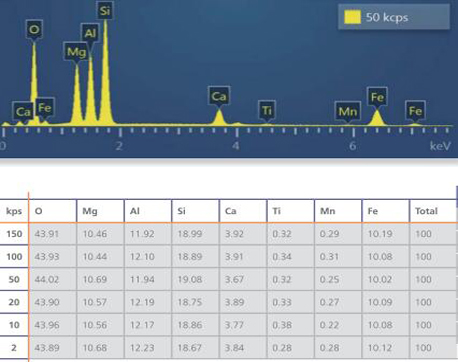Click the keV axis label

click(x=440, y=146)
